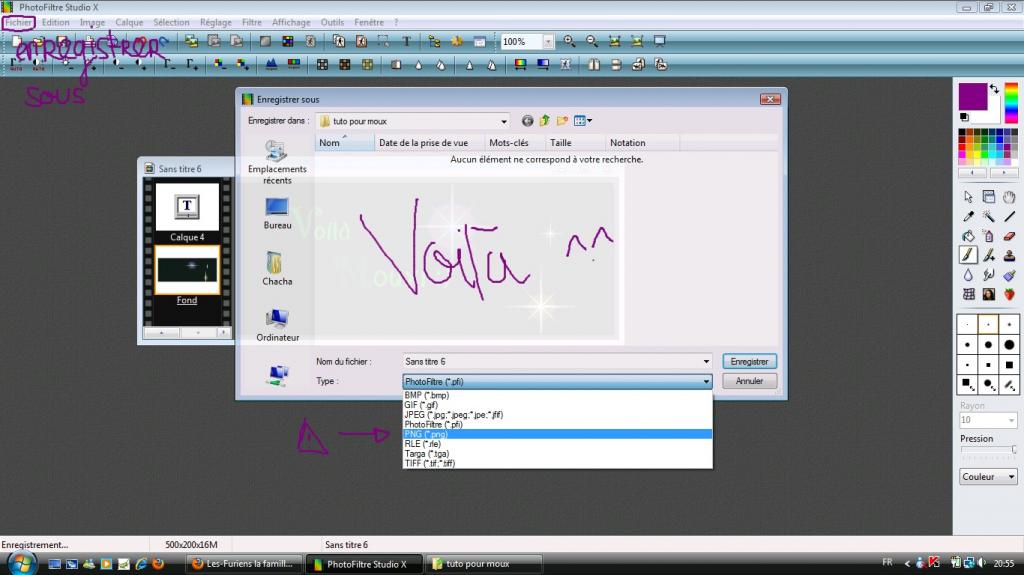Go to Ordinateur in the places bar
Viewport: 1024px width, 575px height.
click(x=277, y=325)
